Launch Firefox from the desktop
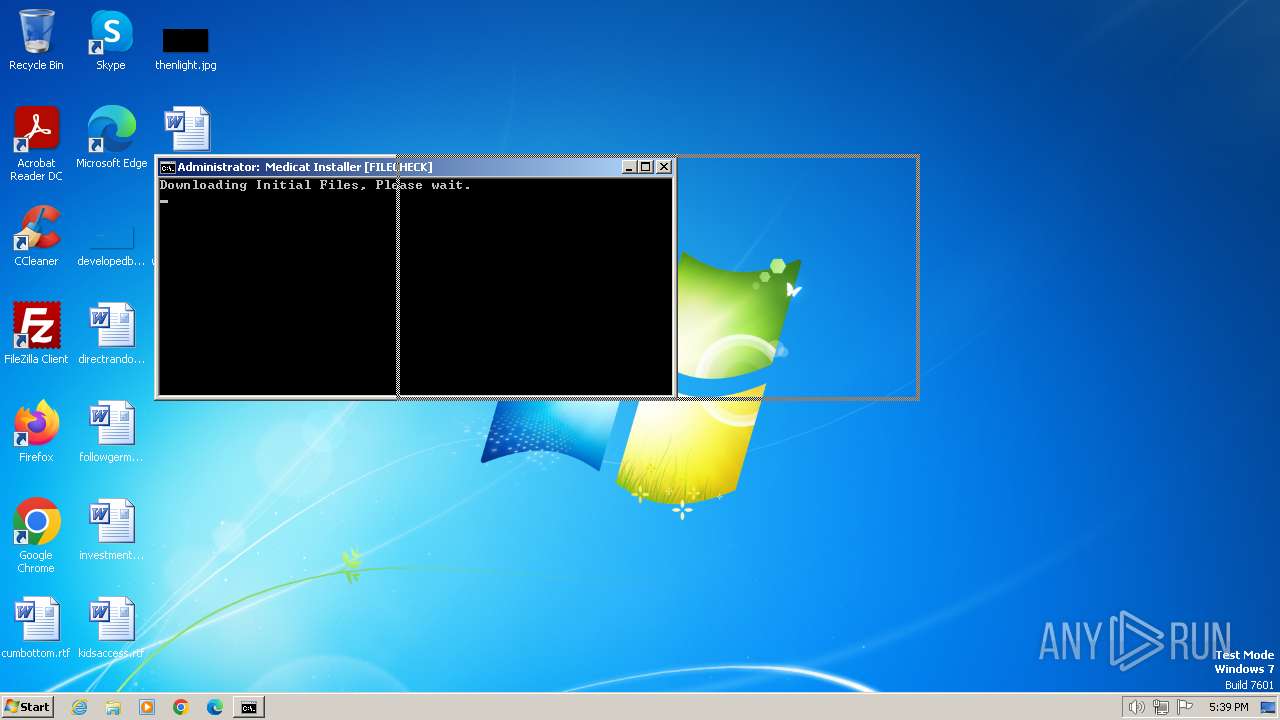The height and width of the screenshot is (720, 1280). point(36,432)
